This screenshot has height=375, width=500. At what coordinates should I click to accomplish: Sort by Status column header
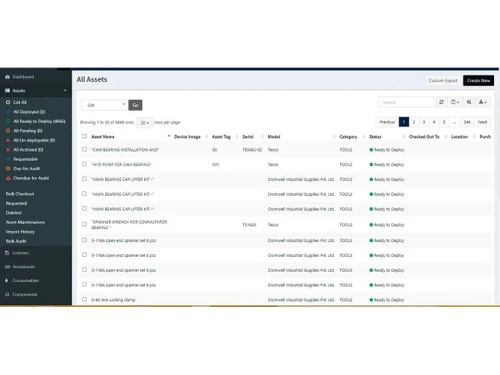coord(375,137)
